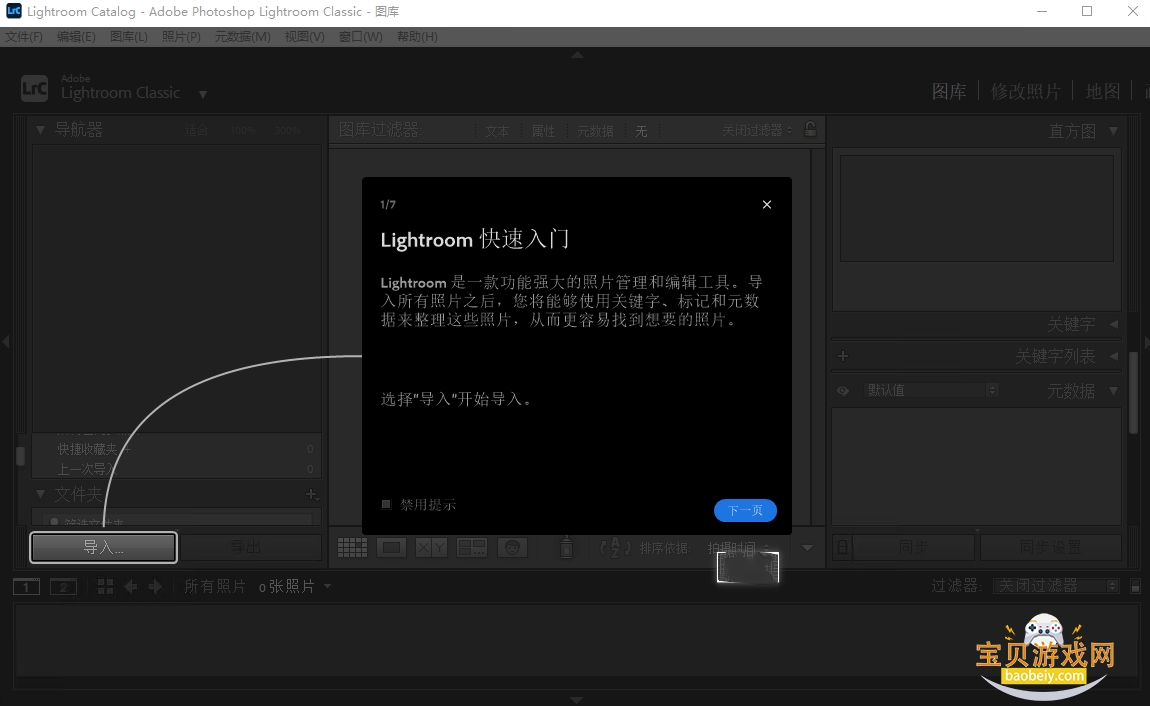This screenshot has height=706, width=1150.
Task: Collapse the 导航器 panel triangle
Action: pos(40,130)
